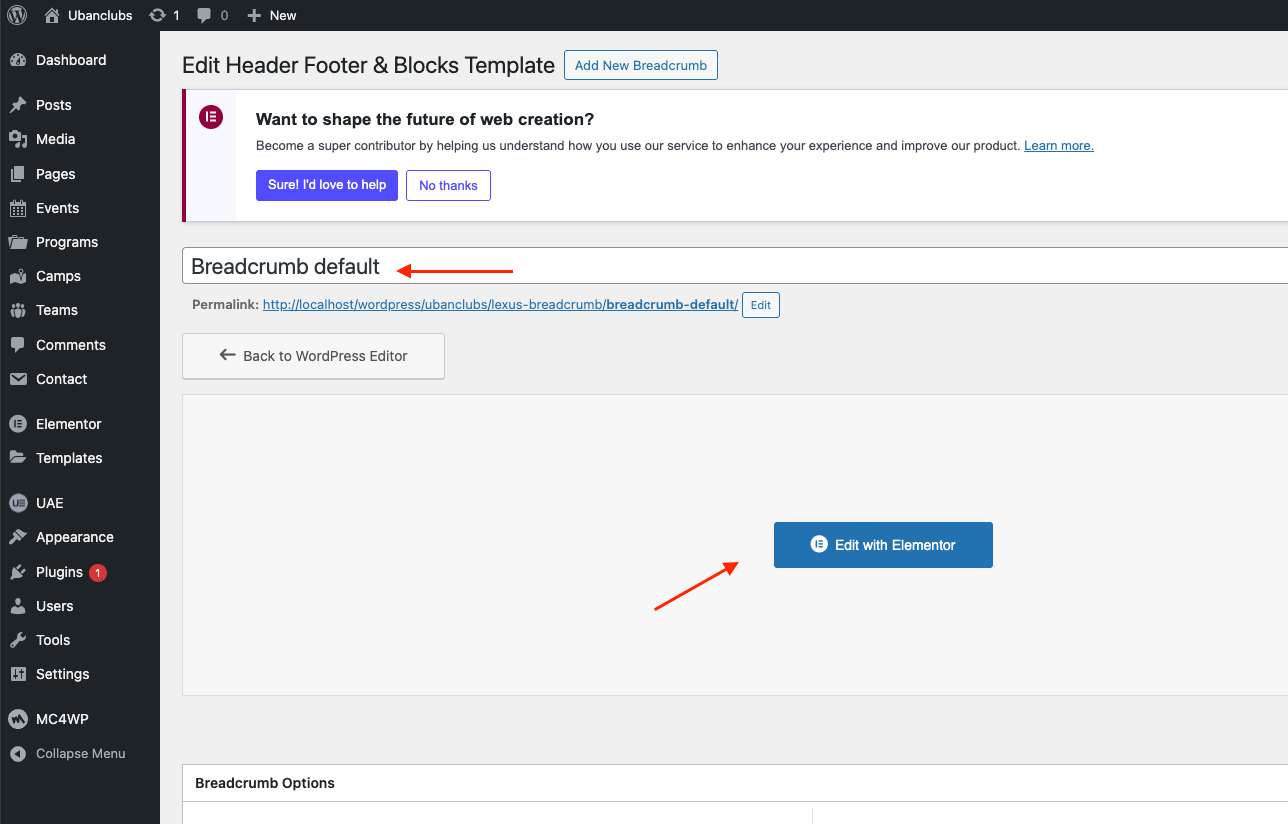Click the comments bubble icon in admin bar
The image size is (1288, 824).
[205, 15]
